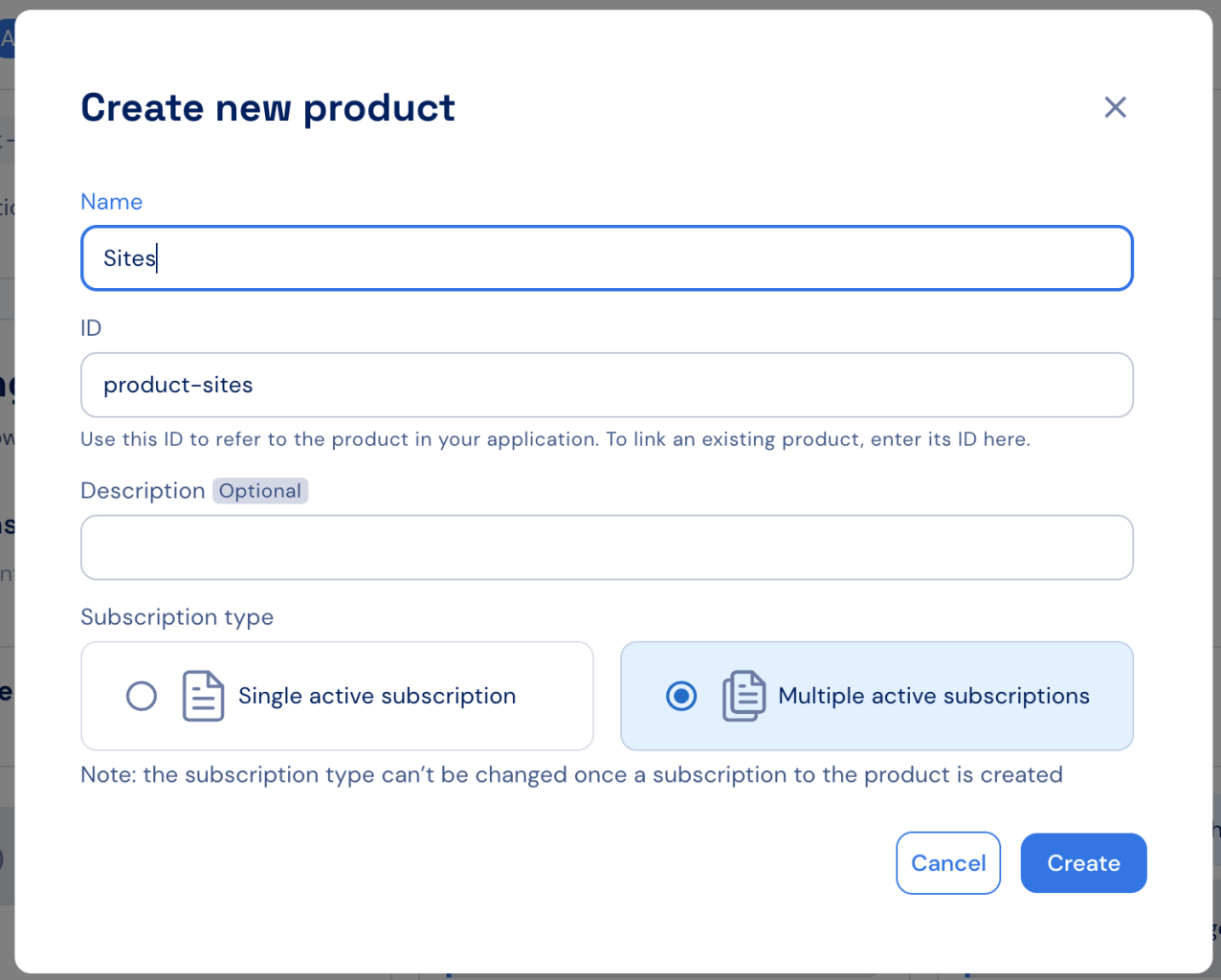Click the Subscription type heading
Viewport: 1221px width, 980px height.
point(177,617)
